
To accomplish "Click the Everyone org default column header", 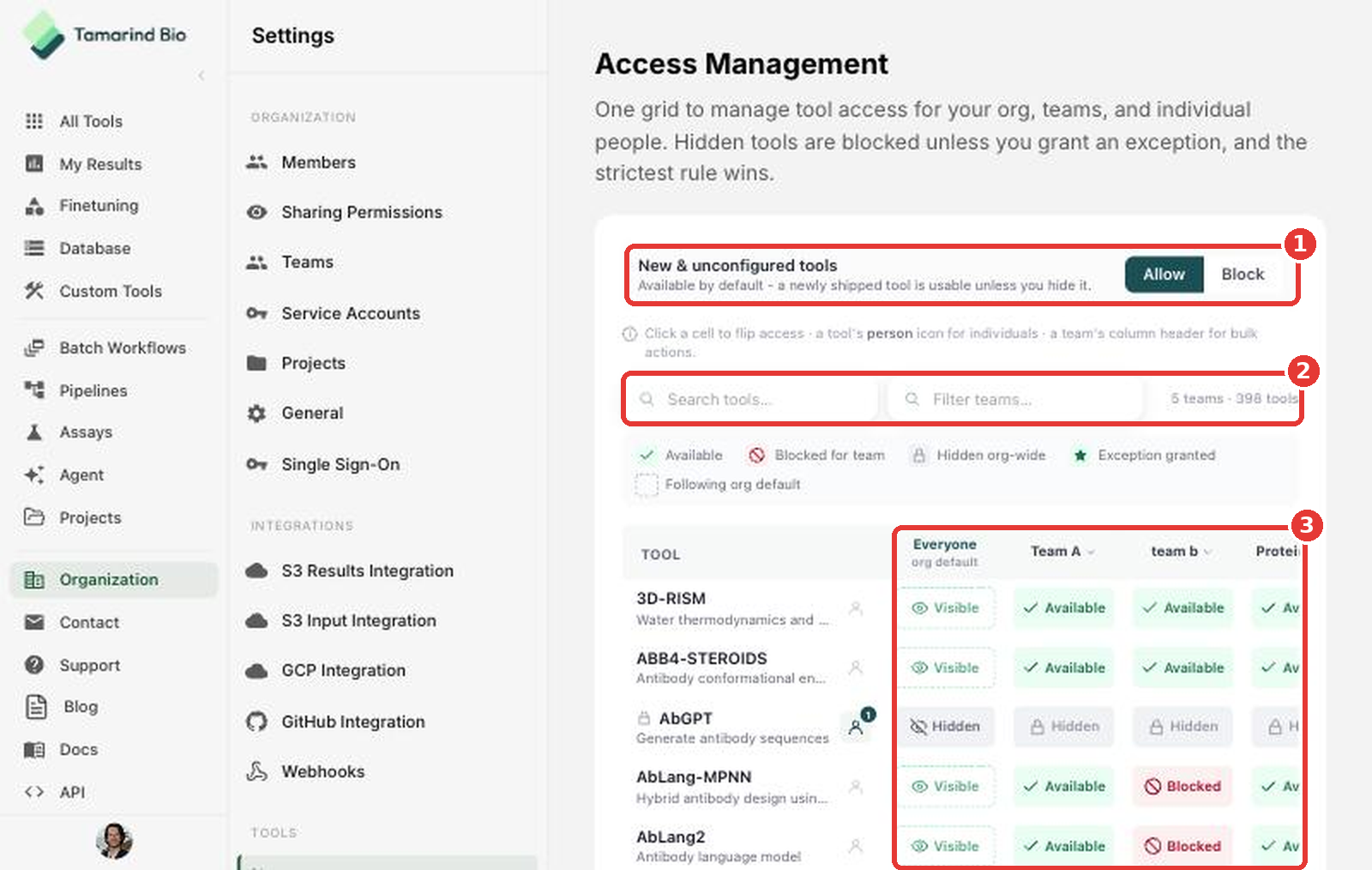I will pyautogui.click(x=945, y=553).
